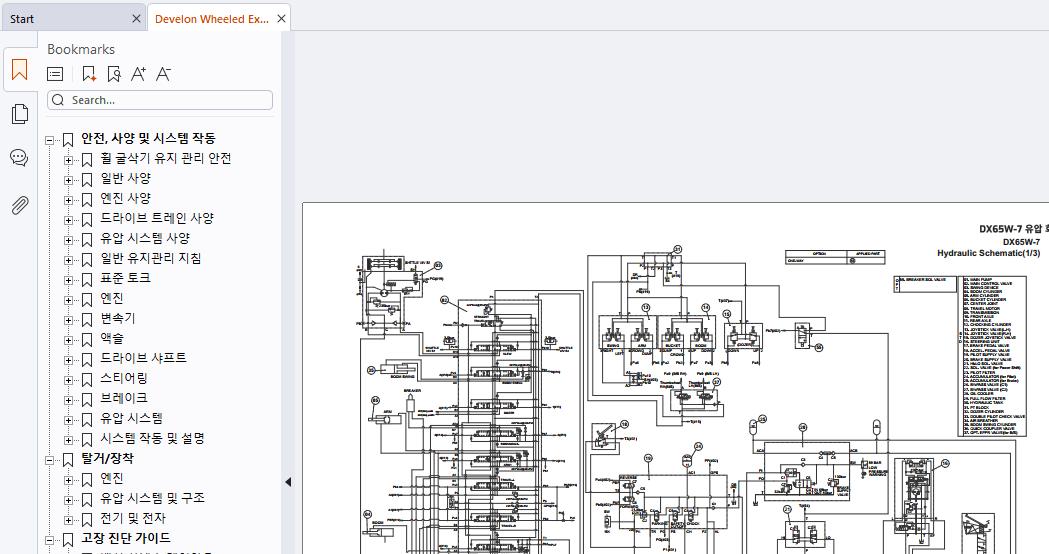This screenshot has height=554, width=1049.
Task: Click the find current bookmark icon
Action: (x=114, y=74)
